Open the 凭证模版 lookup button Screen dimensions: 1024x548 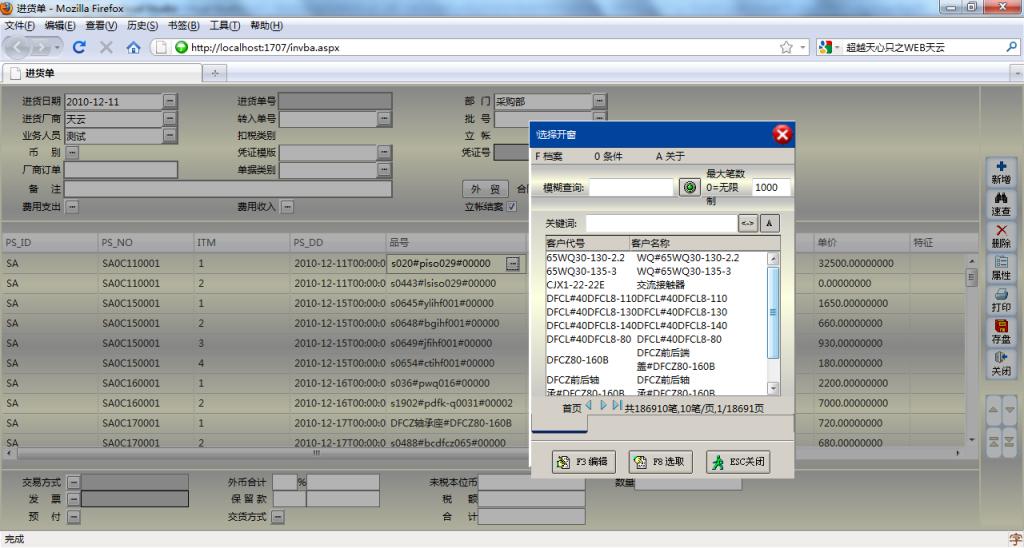click(384, 153)
